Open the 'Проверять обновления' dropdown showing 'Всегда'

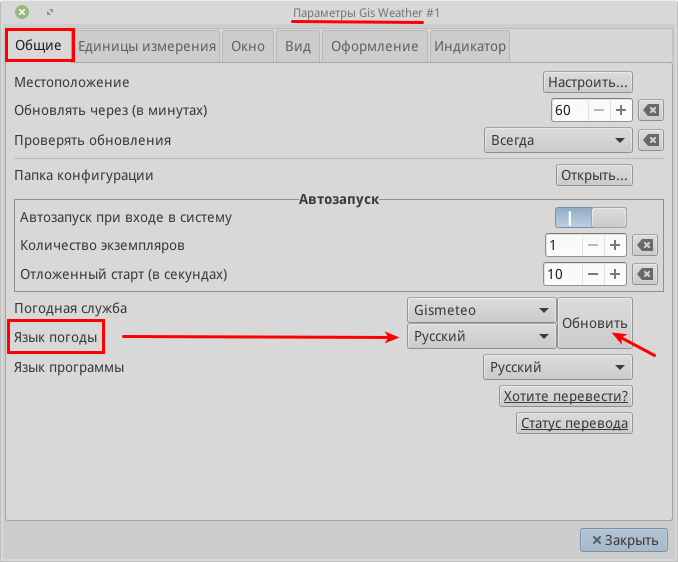tap(558, 140)
